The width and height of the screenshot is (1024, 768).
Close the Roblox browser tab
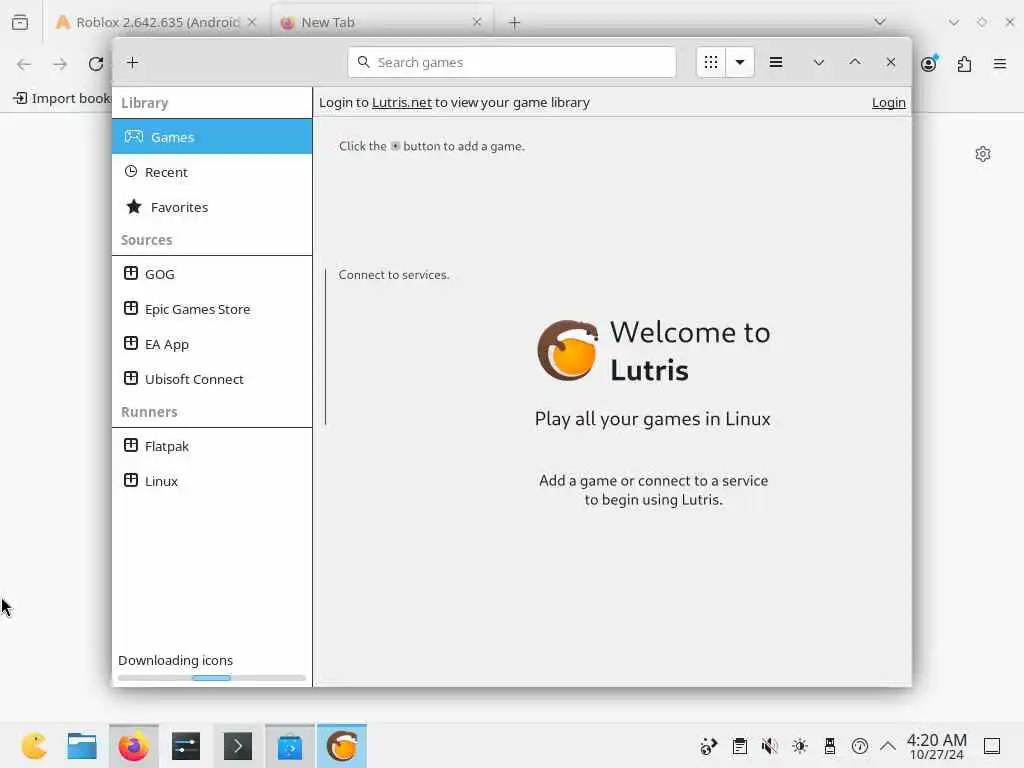(x=252, y=22)
